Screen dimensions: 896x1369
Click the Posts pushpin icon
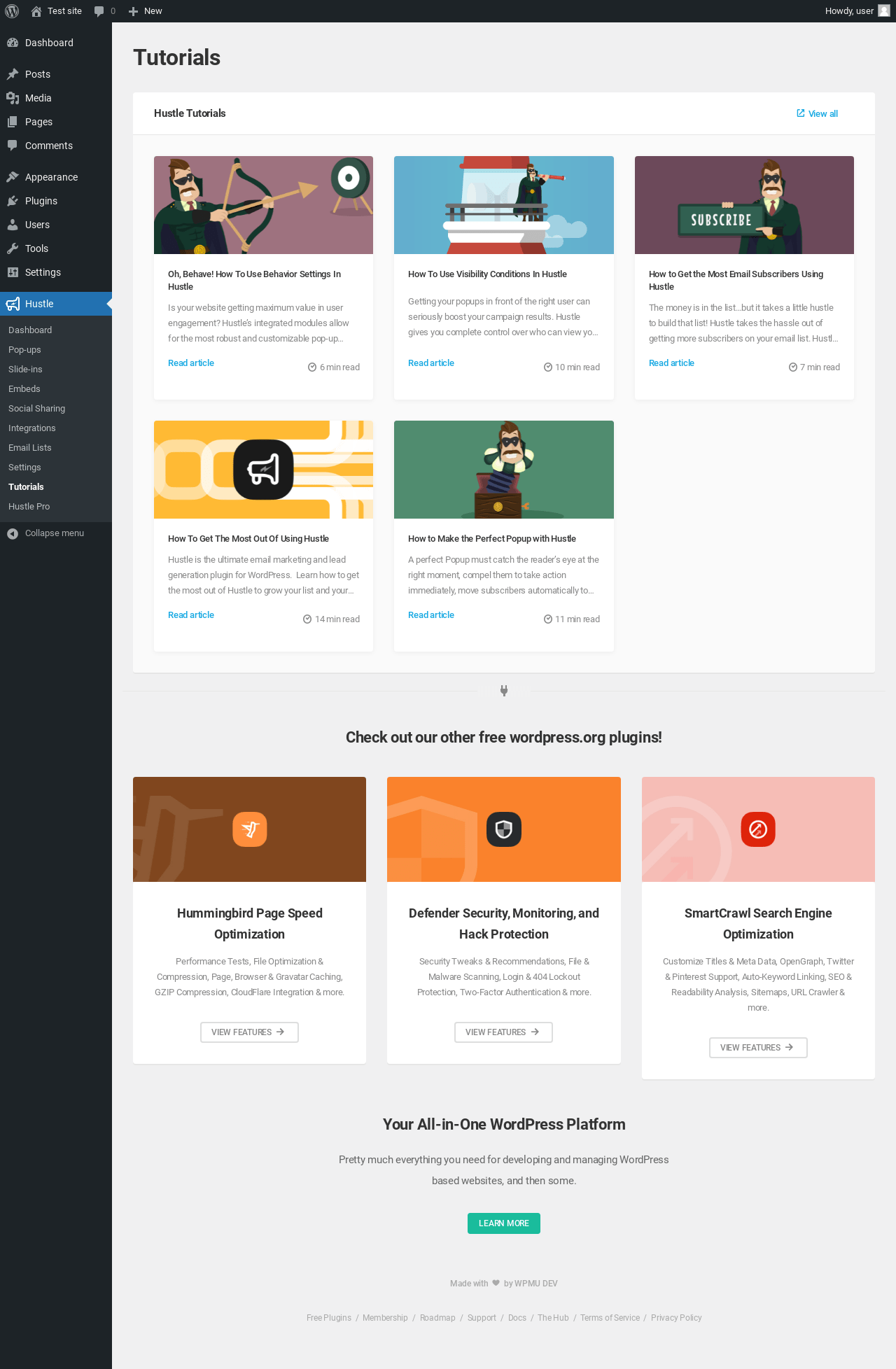(x=13, y=74)
